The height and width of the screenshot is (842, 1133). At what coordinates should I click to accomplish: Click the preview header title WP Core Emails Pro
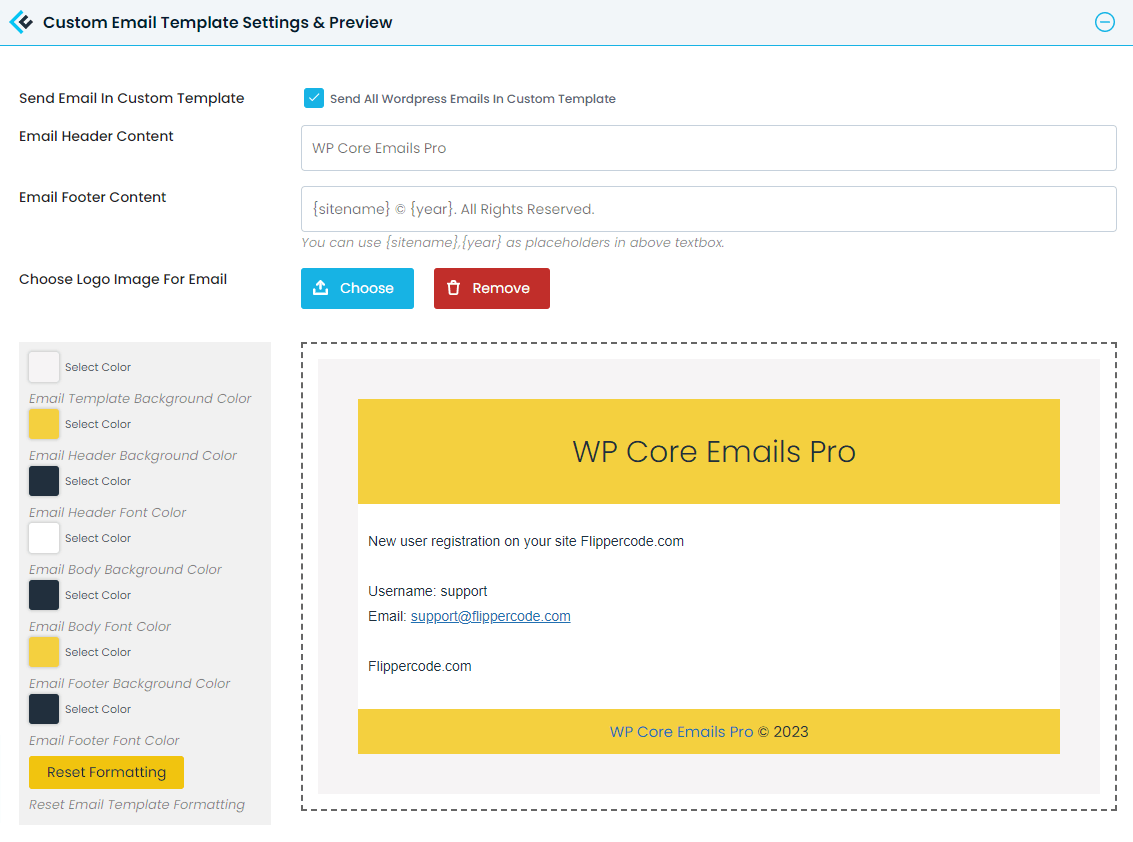[x=714, y=452]
